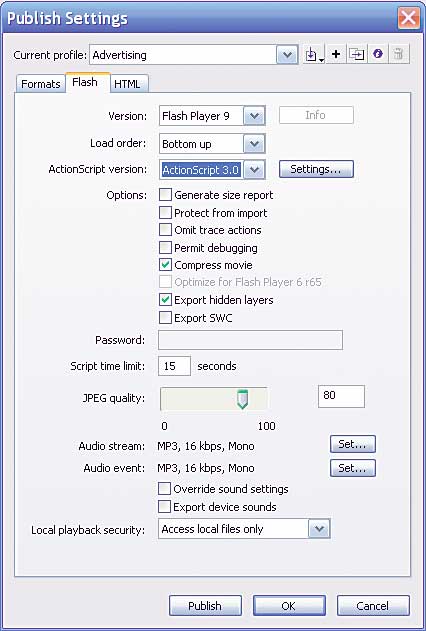Switch to the HTML tab
426x631 pixels.
coord(128,84)
